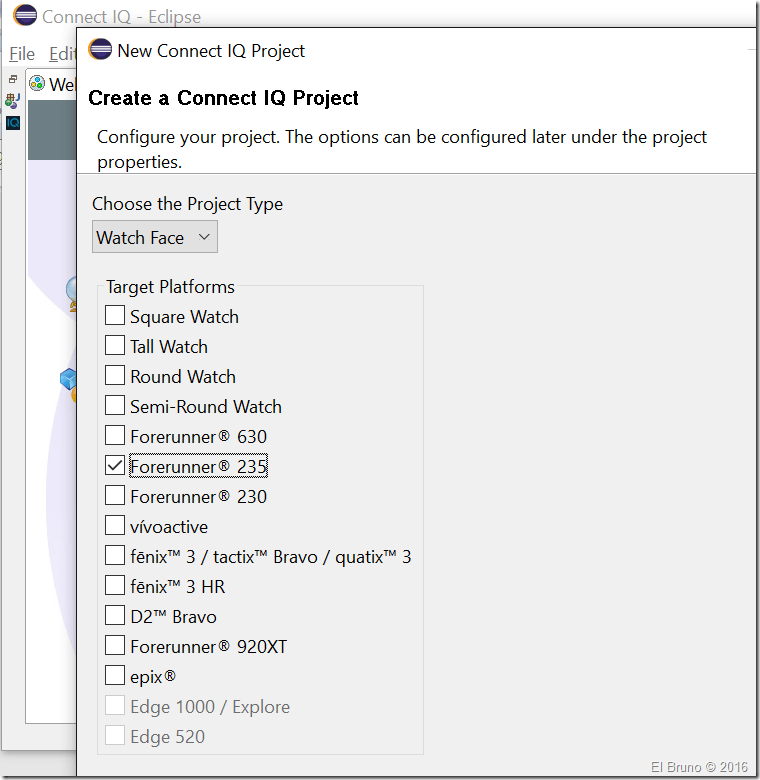
Task: Enable the vívoactive target platform
Action: (115, 527)
